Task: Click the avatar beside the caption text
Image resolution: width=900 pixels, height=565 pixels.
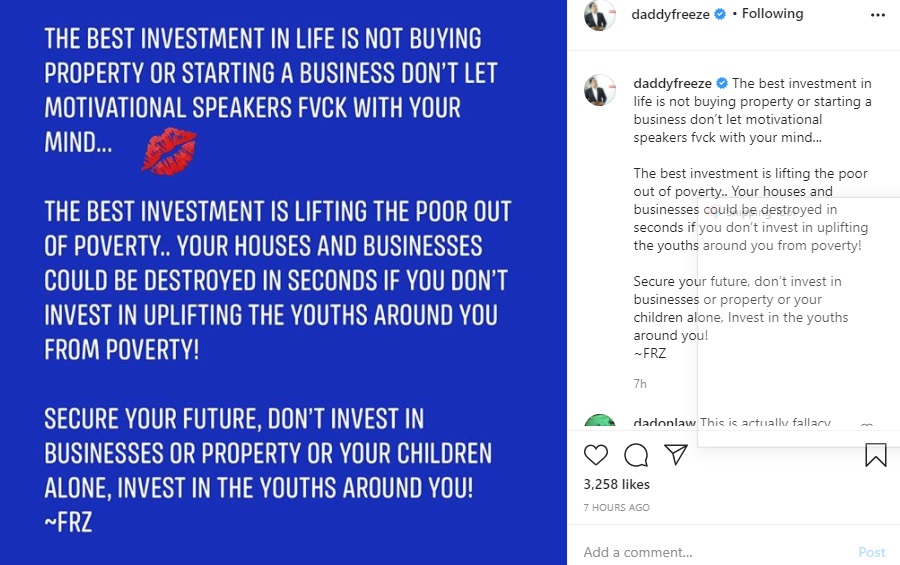Action: click(x=600, y=90)
